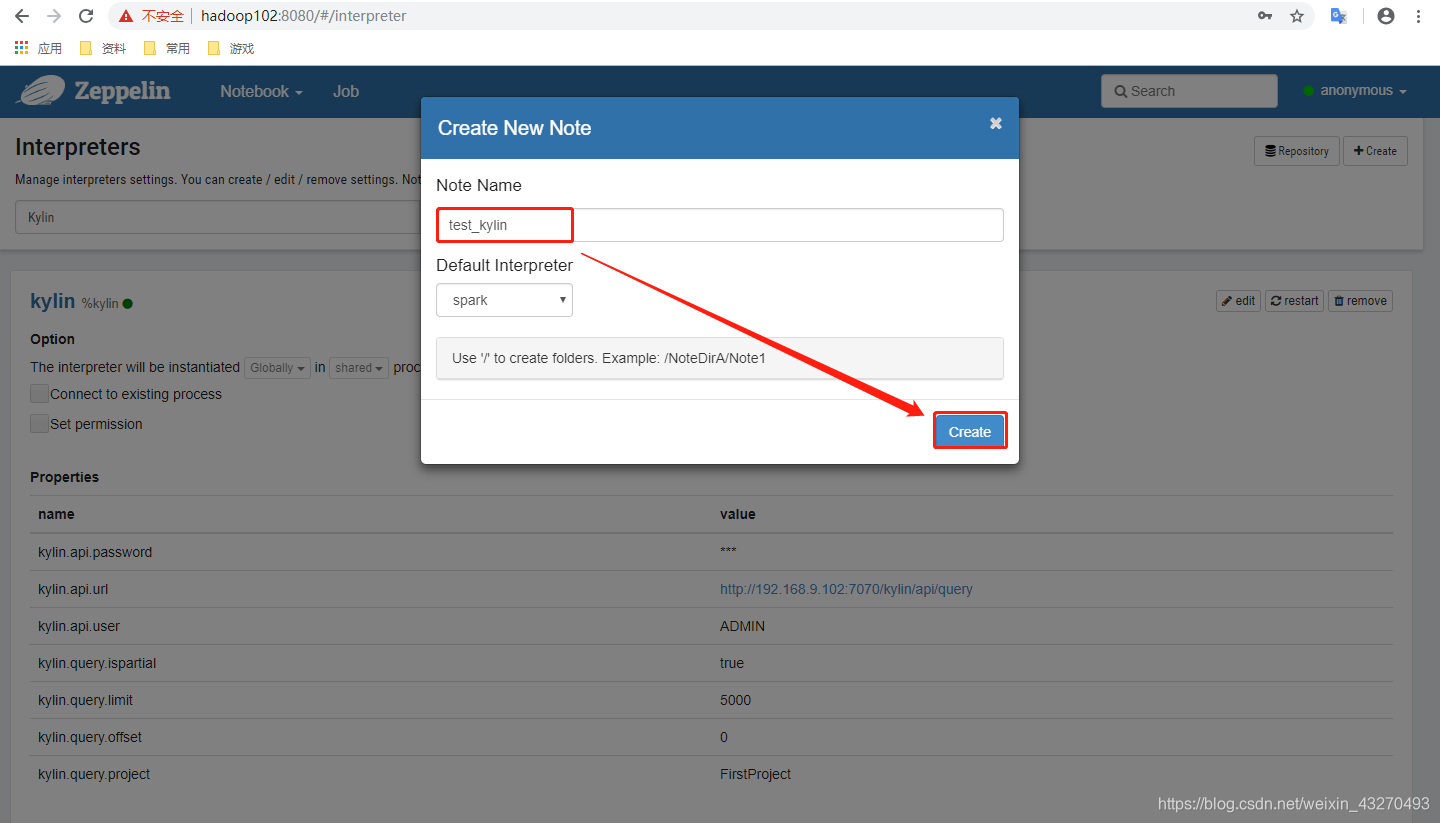Edit the kylin interpreter settings
The height and width of the screenshot is (823, 1440).
point(1238,301)
